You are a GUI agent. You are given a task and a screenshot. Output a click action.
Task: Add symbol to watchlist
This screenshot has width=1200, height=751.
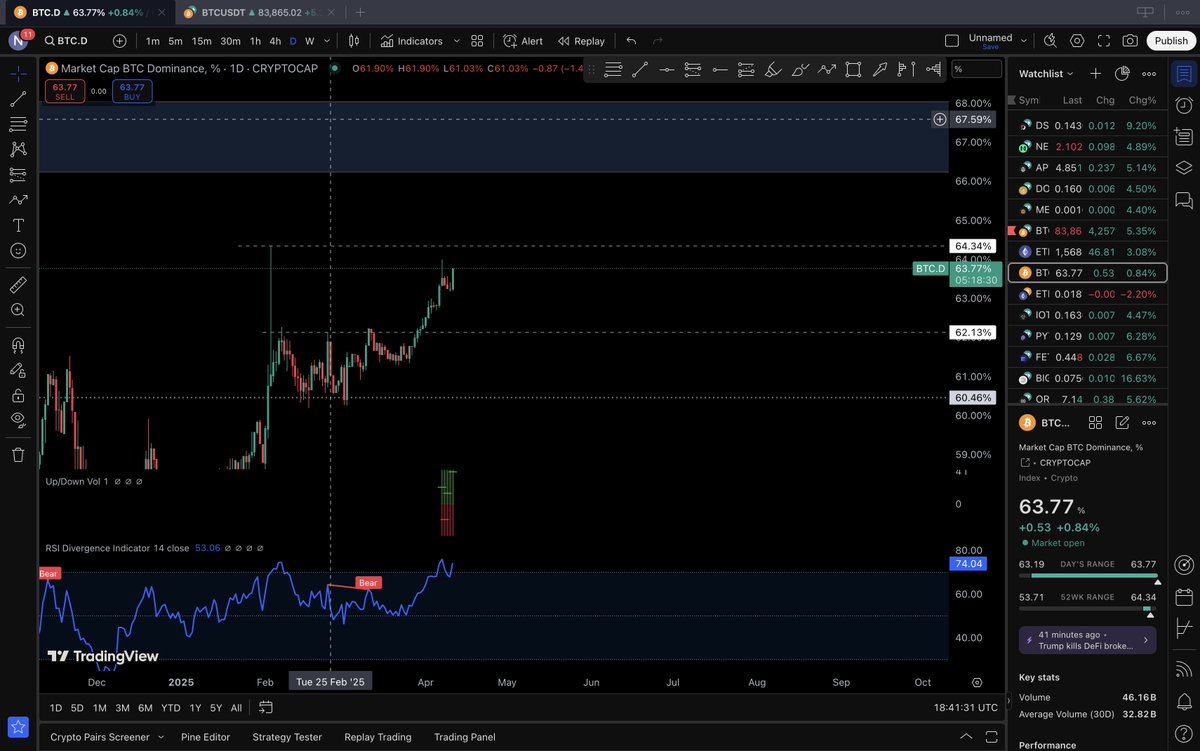tap(1096, 74)
